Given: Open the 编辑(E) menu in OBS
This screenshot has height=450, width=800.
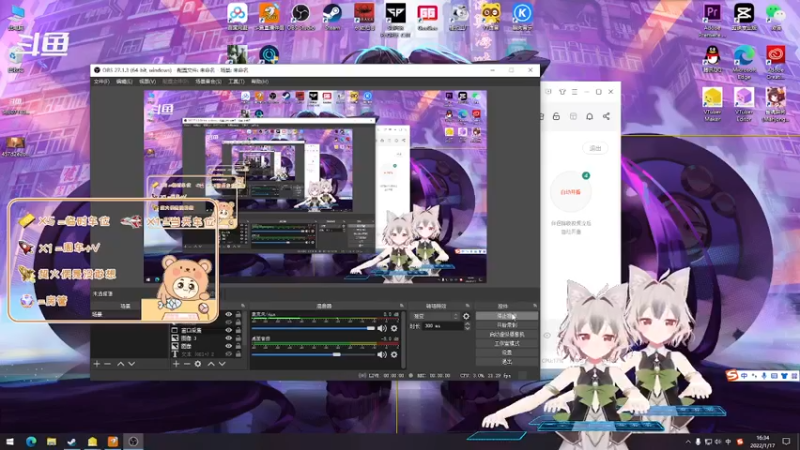Looking at the screenshot, I should click(124, 82).
